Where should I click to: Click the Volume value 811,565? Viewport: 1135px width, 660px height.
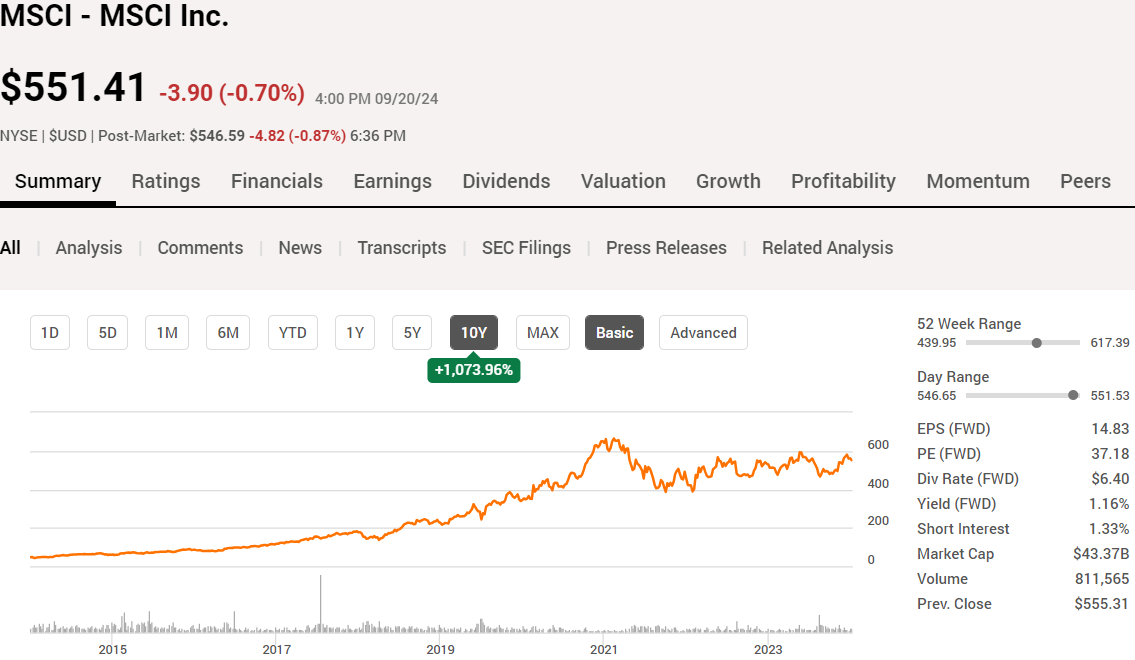point(1102,579)
